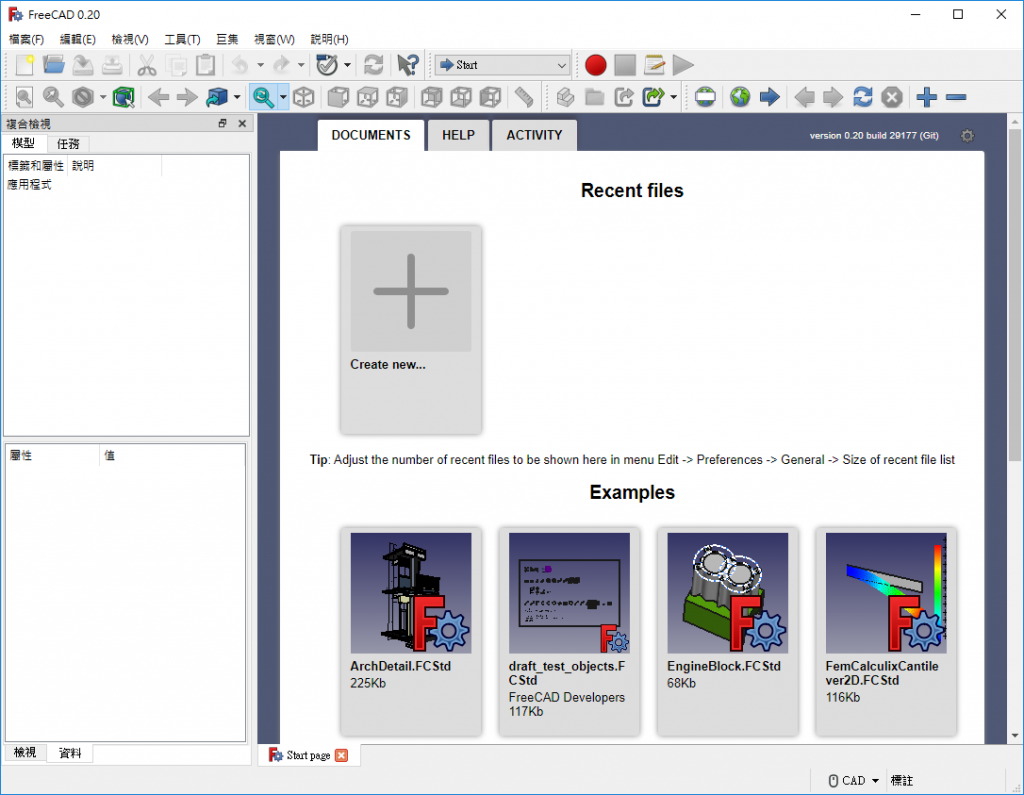Expand the link actions dropdown arrow

pyautogui.click(x=674, y=97)
